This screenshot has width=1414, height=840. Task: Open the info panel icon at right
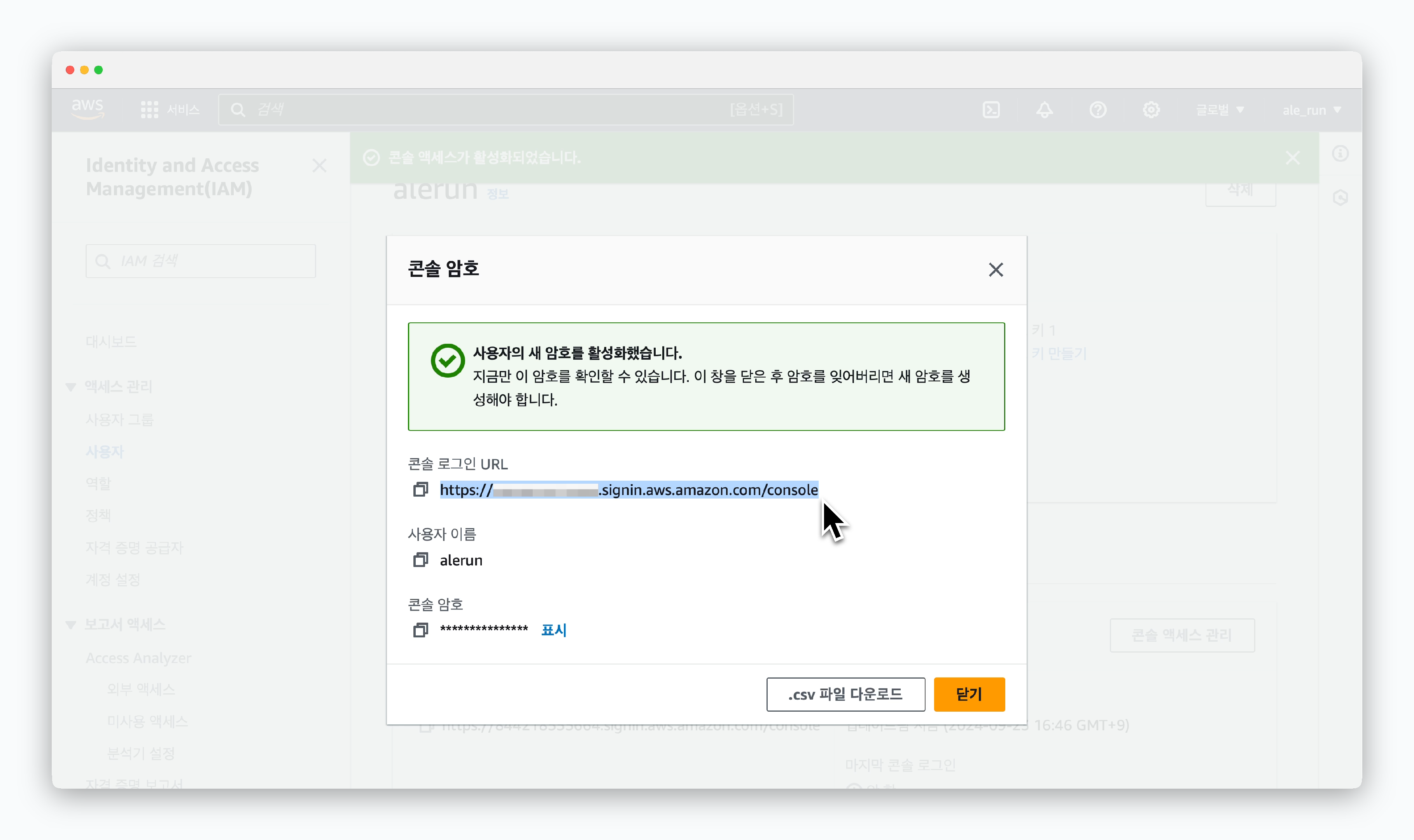(1340, 153)
